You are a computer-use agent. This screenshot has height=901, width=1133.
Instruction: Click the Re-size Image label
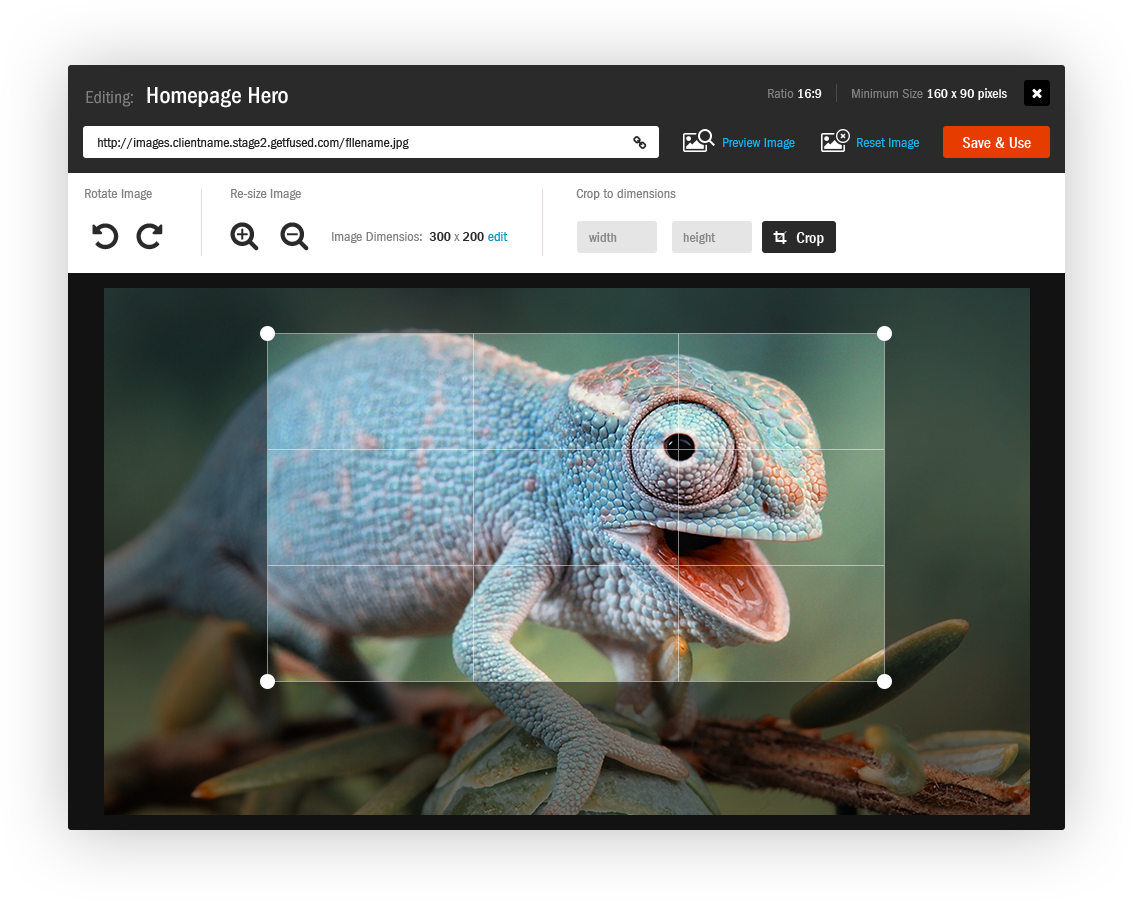tap(265, 194)
